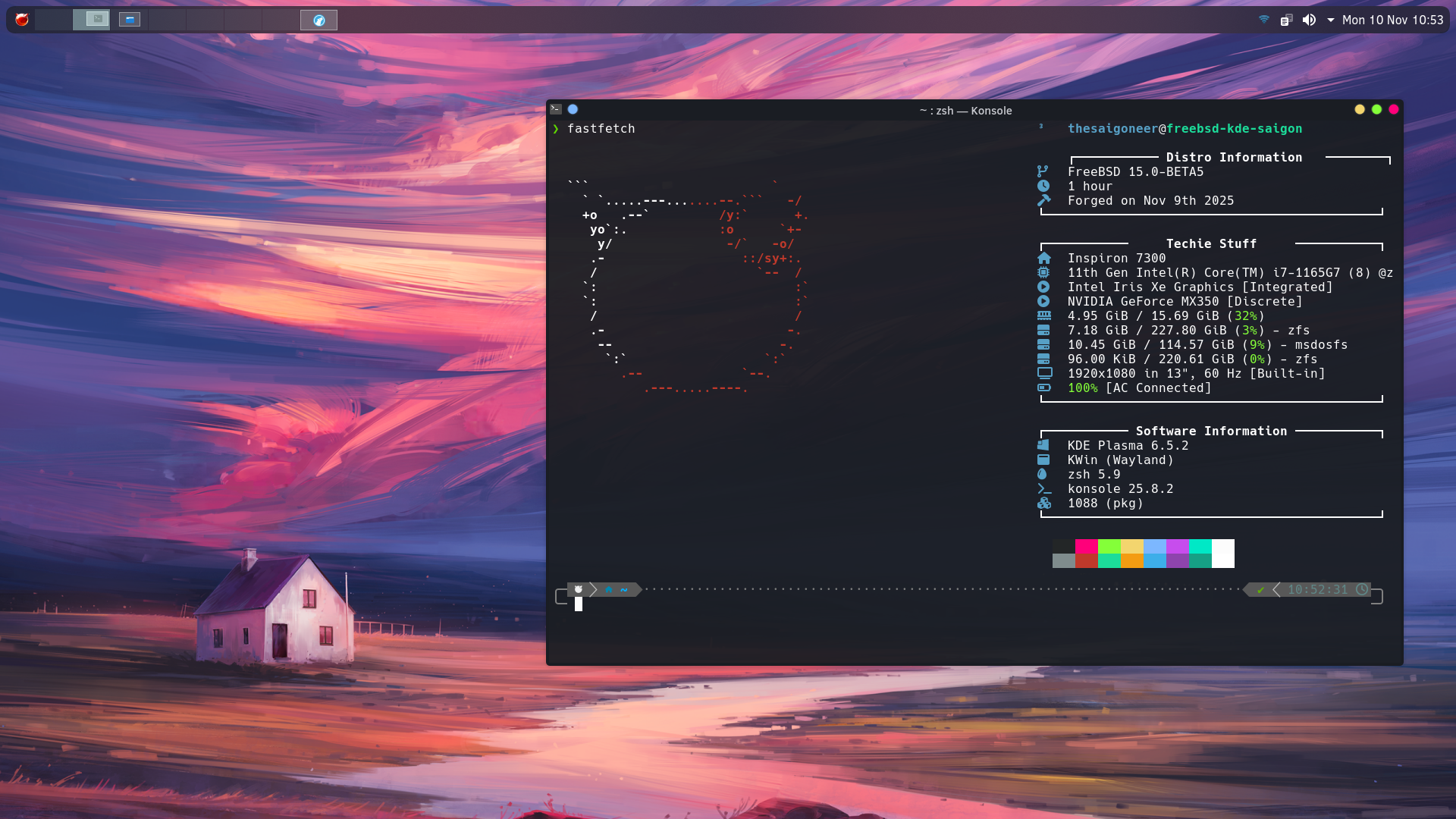Screen dimensions: 1456x819
Task: Open the calendar from the date clock
Action: coord(1392,20)
